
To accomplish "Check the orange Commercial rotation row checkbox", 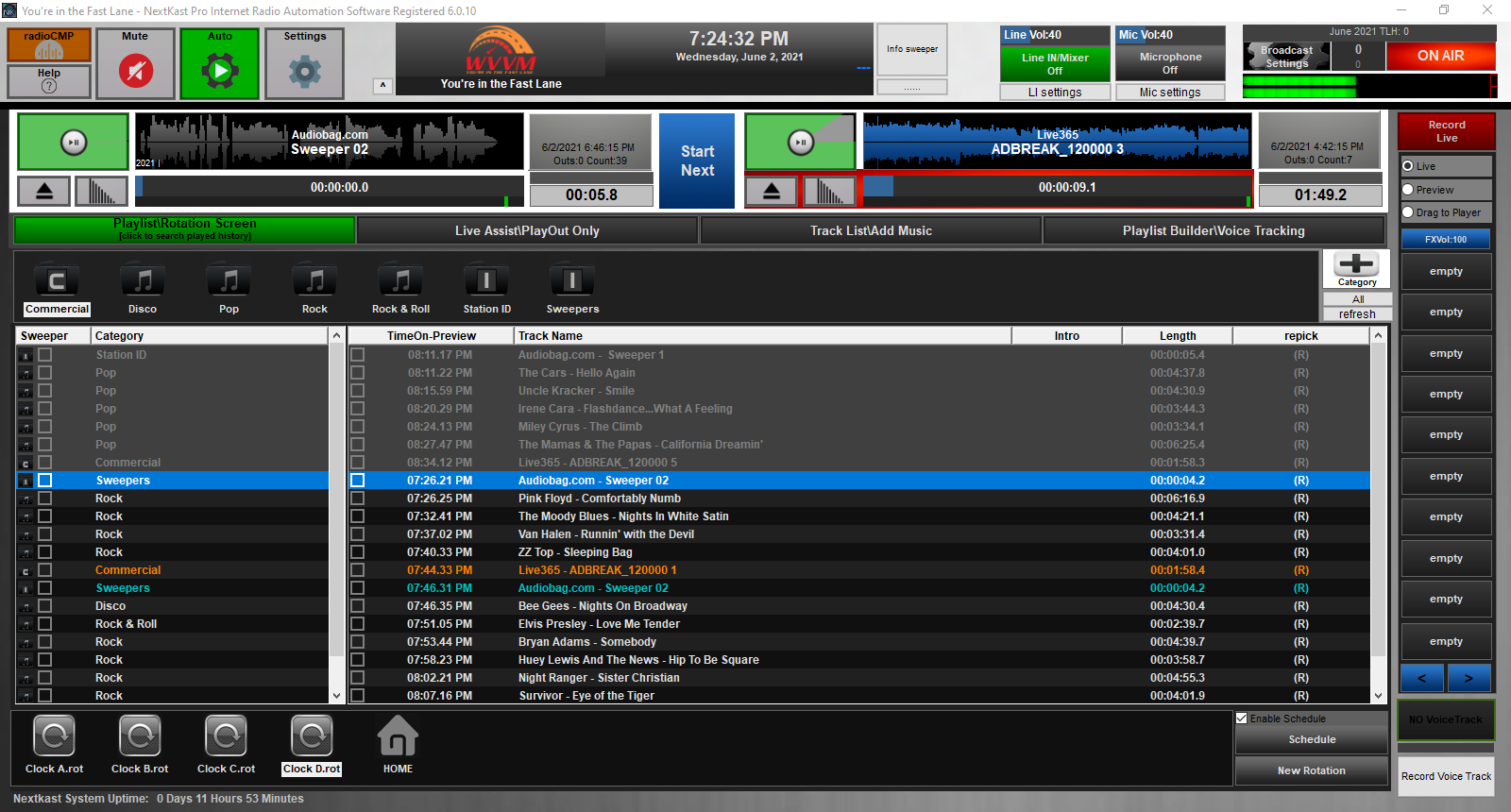I will click(44, 570).
